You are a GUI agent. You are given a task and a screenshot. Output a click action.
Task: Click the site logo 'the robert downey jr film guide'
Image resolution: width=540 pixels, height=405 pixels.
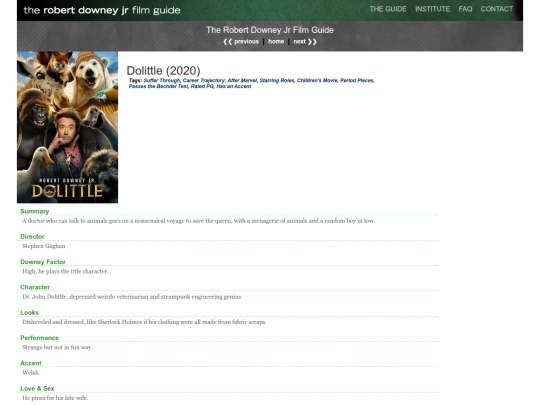click(102, 10)
